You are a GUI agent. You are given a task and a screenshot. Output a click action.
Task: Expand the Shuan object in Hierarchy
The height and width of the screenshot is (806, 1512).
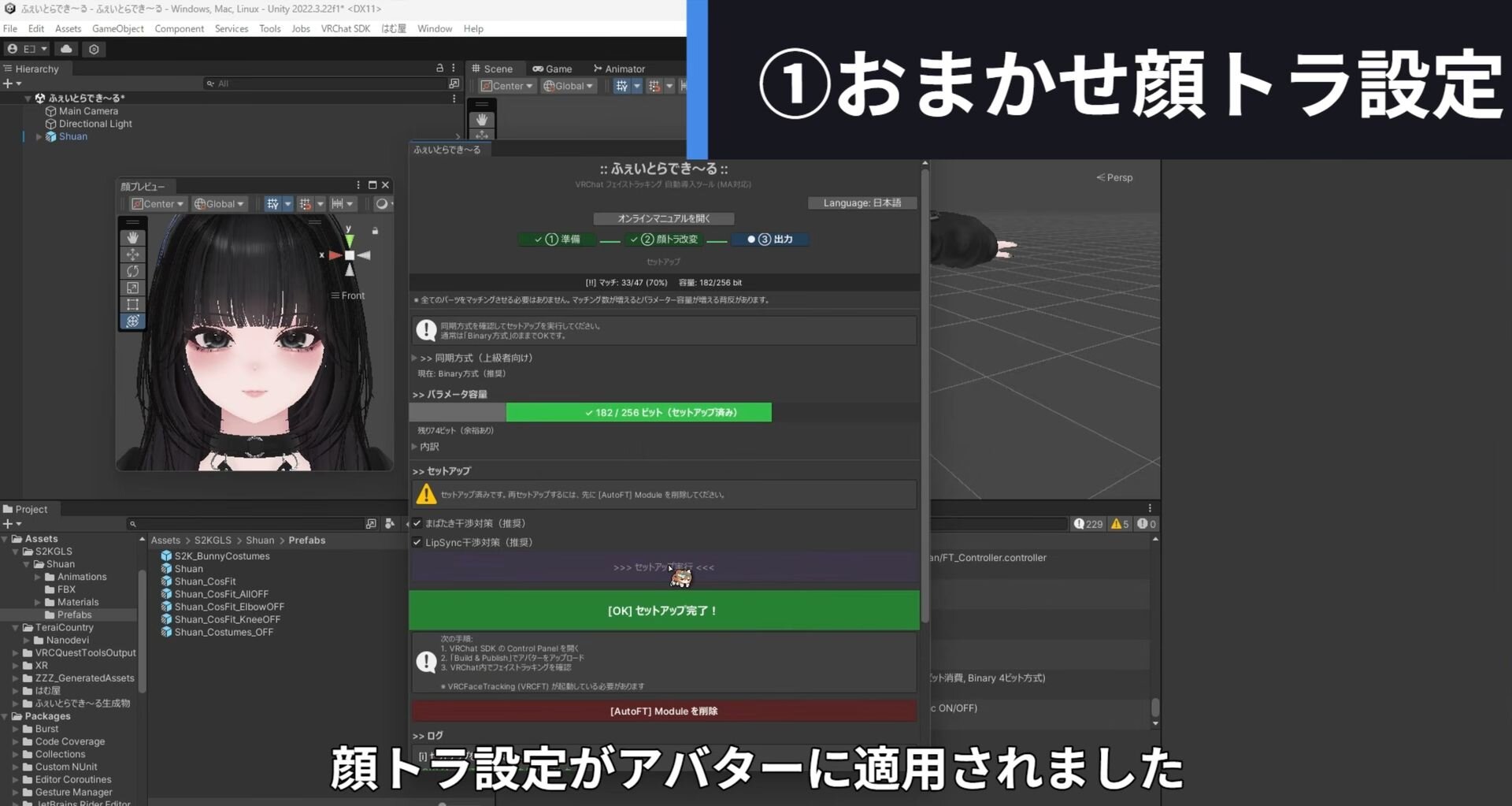pos(39,136)
